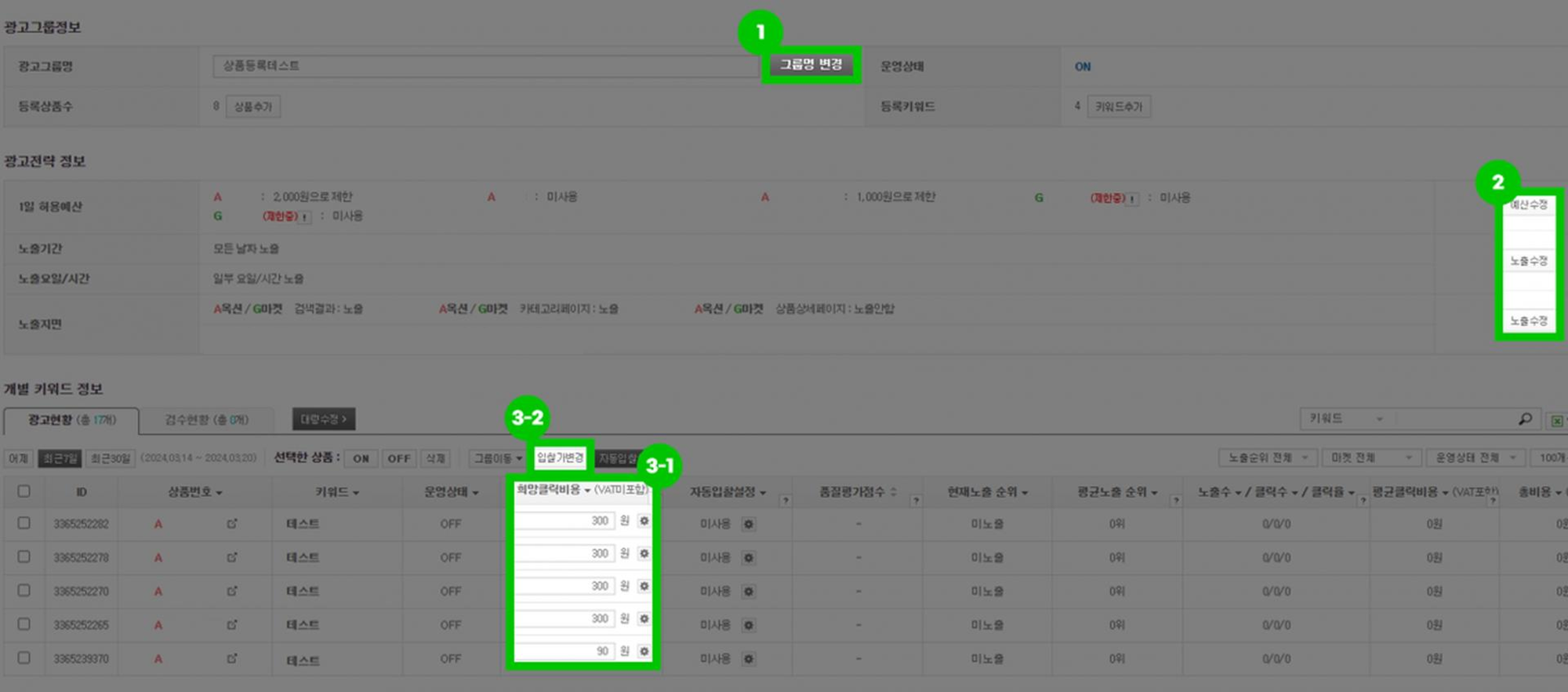Open bid settings gear for product 3365239370
Image resolution: width=1568 pixels, height=692 pixels.
[x=644, y=651]
